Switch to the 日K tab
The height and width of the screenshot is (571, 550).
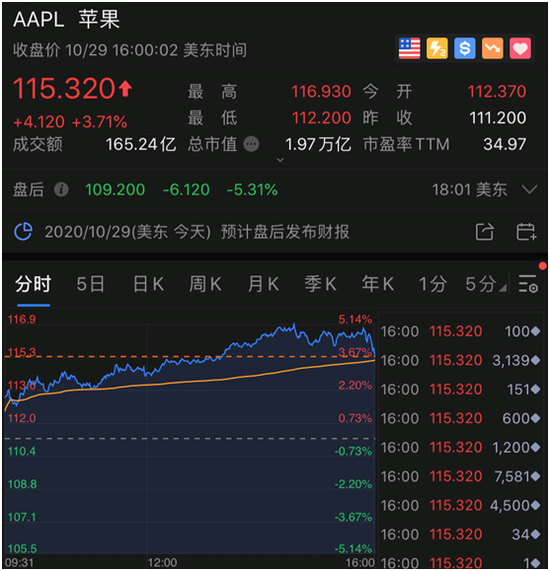click(148, 284)
